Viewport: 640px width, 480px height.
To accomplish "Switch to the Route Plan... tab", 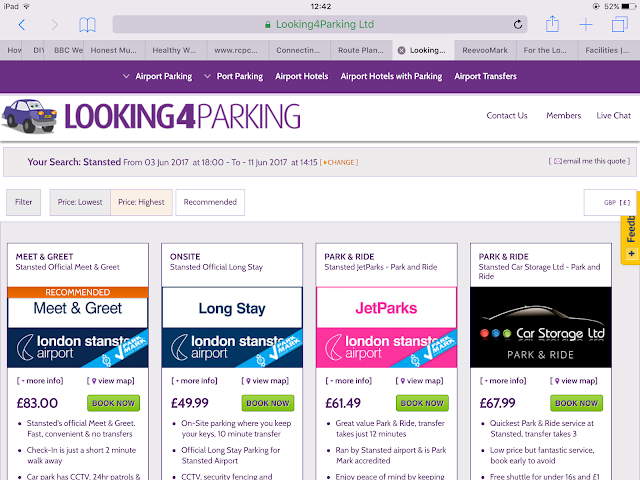I will click(361, 50).
